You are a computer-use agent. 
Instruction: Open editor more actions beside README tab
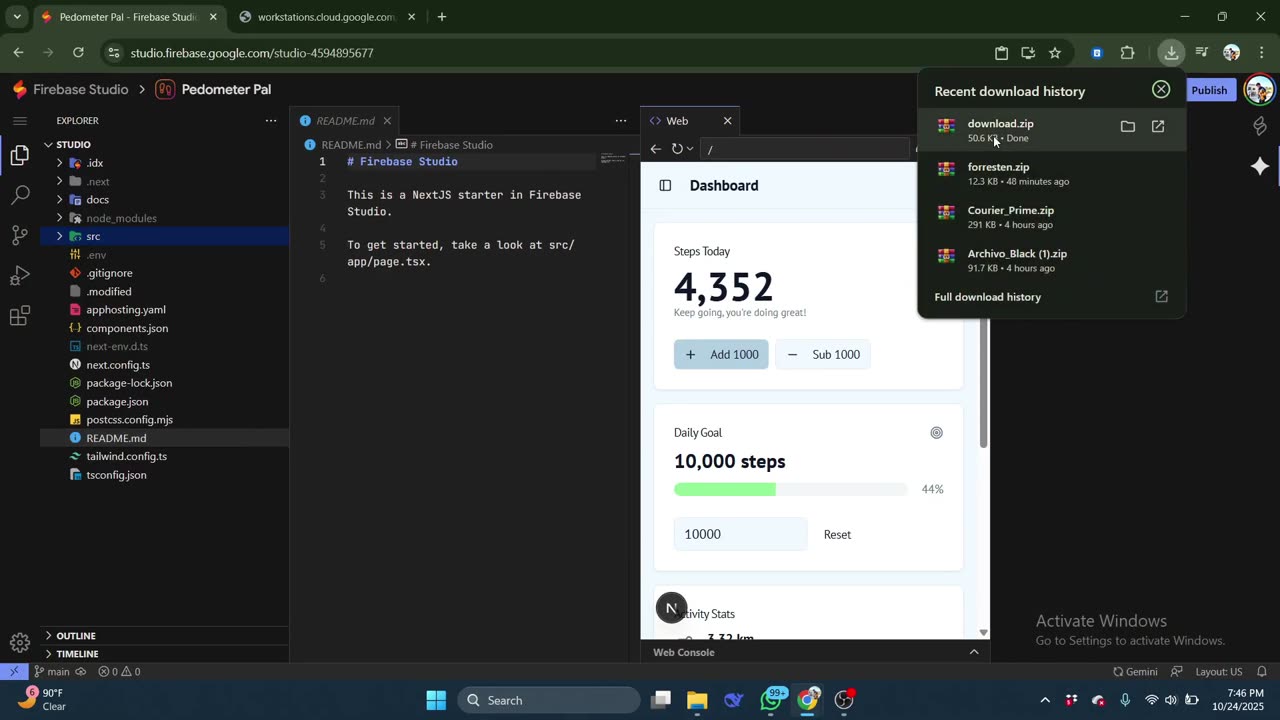(x=621, y=121)
